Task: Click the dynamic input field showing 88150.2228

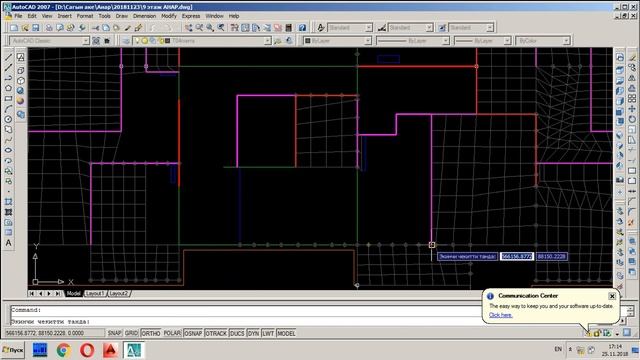Action: pos(551,256)
